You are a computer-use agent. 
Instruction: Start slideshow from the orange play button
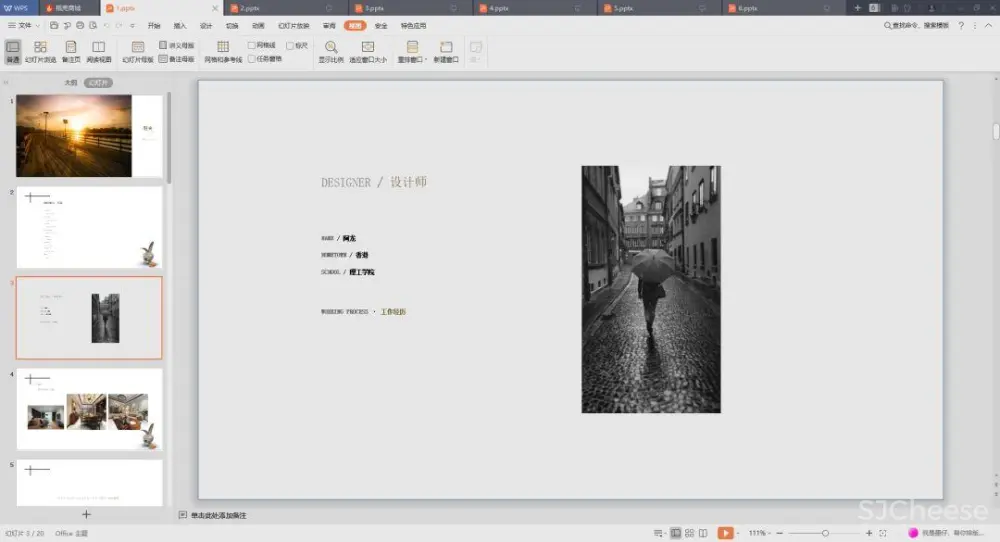(x=725, y=533)
